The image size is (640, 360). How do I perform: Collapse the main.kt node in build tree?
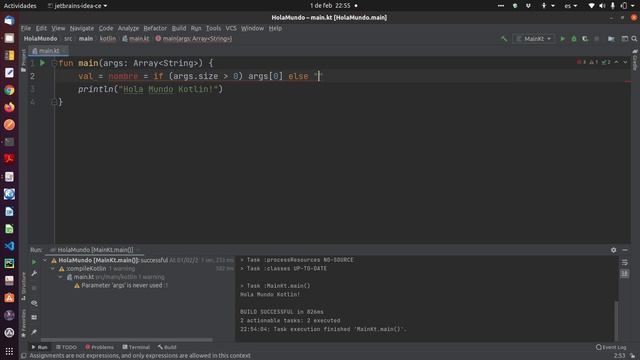(x=60, y=277)
